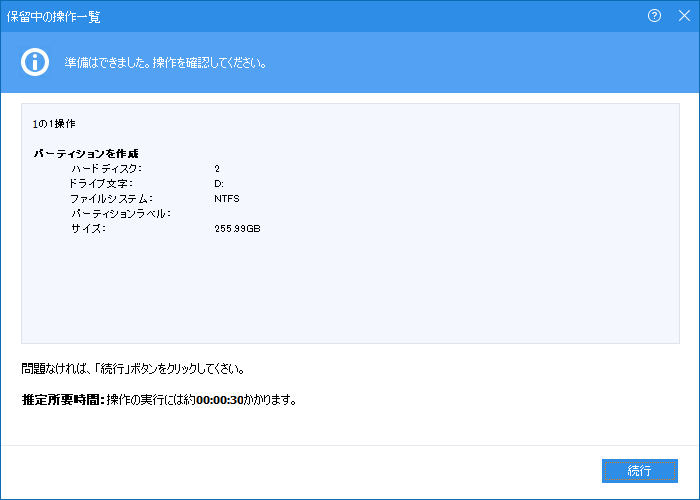The width and height of the screenshot is (700, 500).
Task: Close the 保留中の操作一覧 dialog
Action: [684, 16]
